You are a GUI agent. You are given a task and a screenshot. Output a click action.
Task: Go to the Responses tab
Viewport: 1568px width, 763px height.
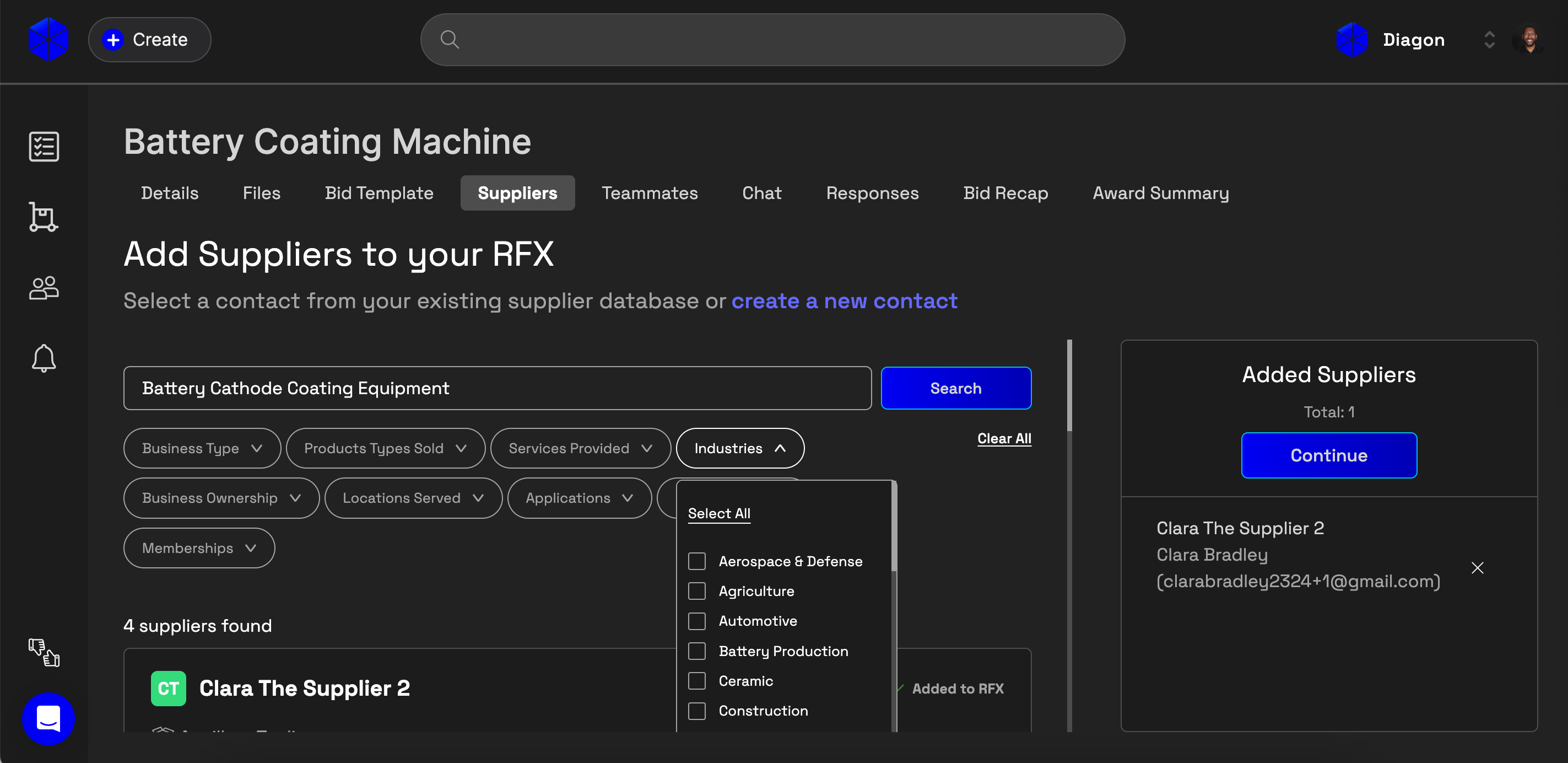tap(872, 193)
